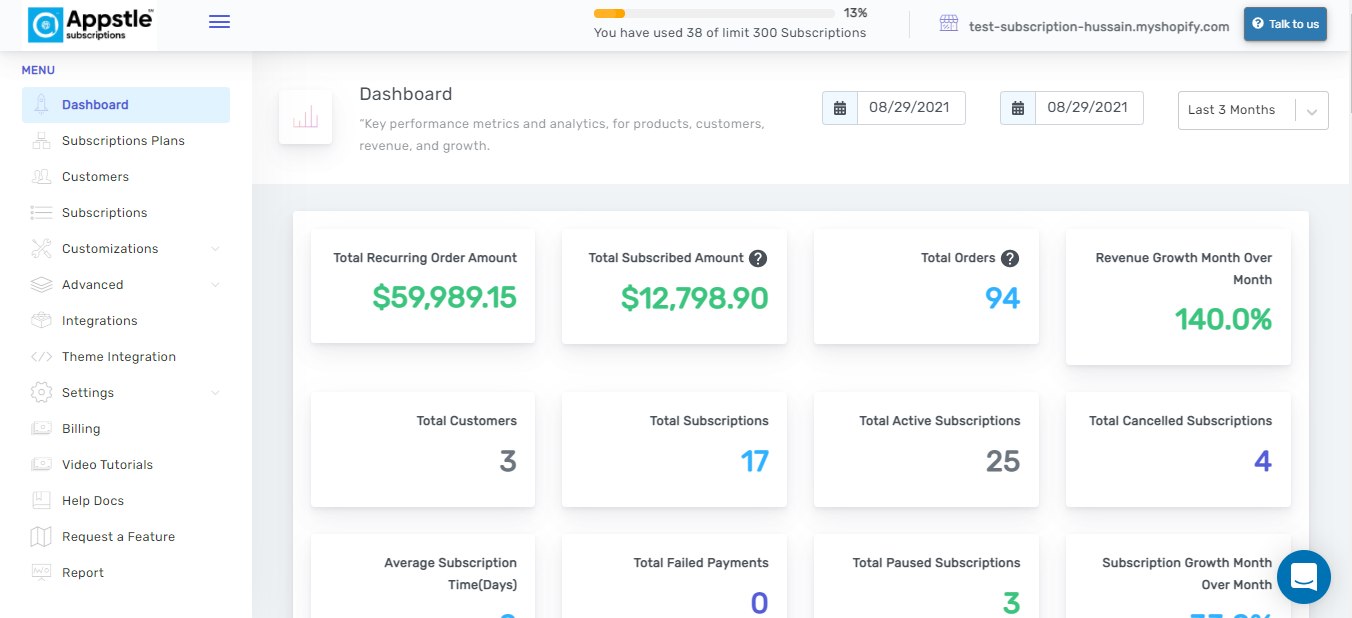
Task: Open Dashboard menu item
Action: coord(126,105)
